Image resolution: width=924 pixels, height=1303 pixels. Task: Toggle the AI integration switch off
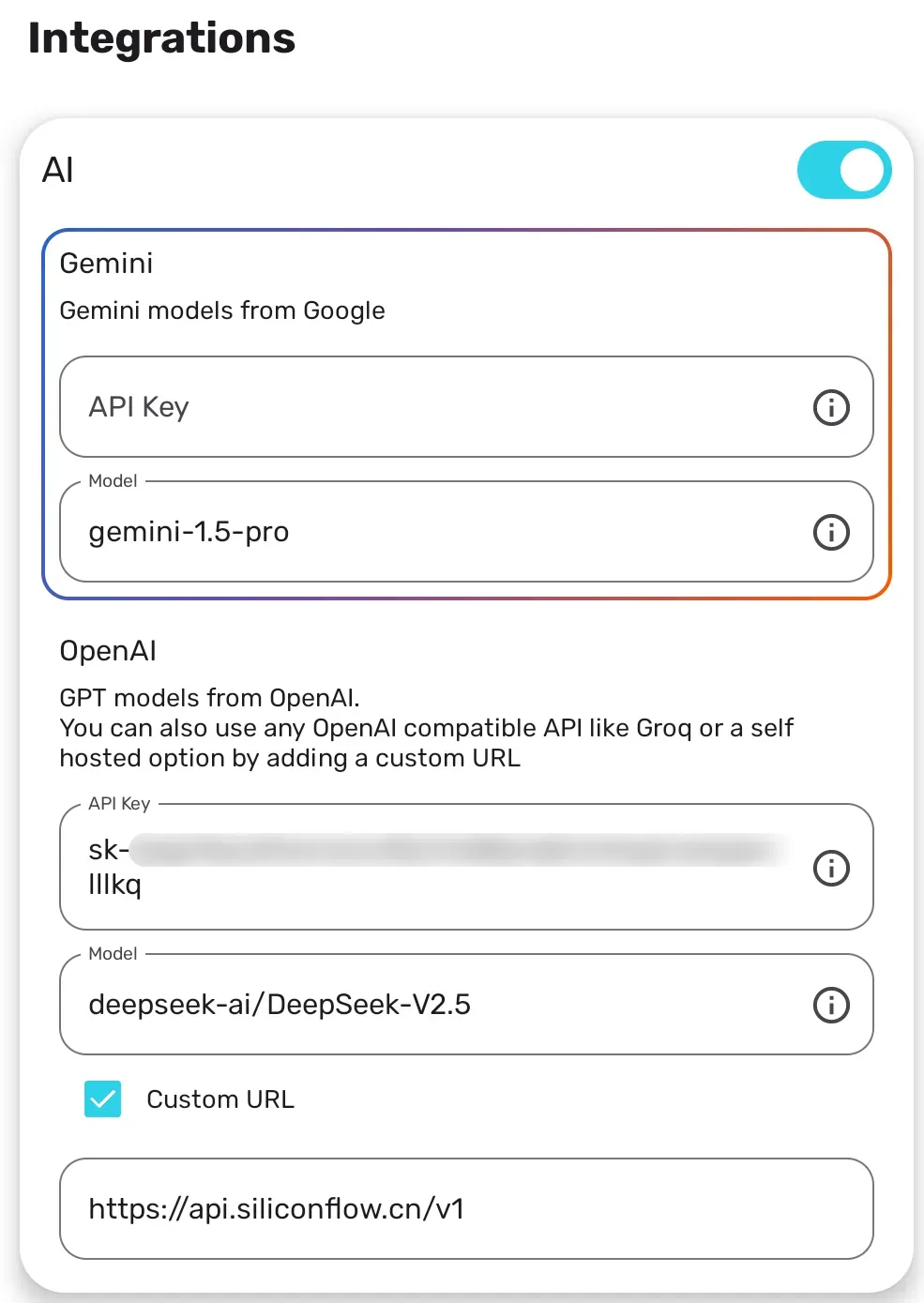click(x=843, y=170)
